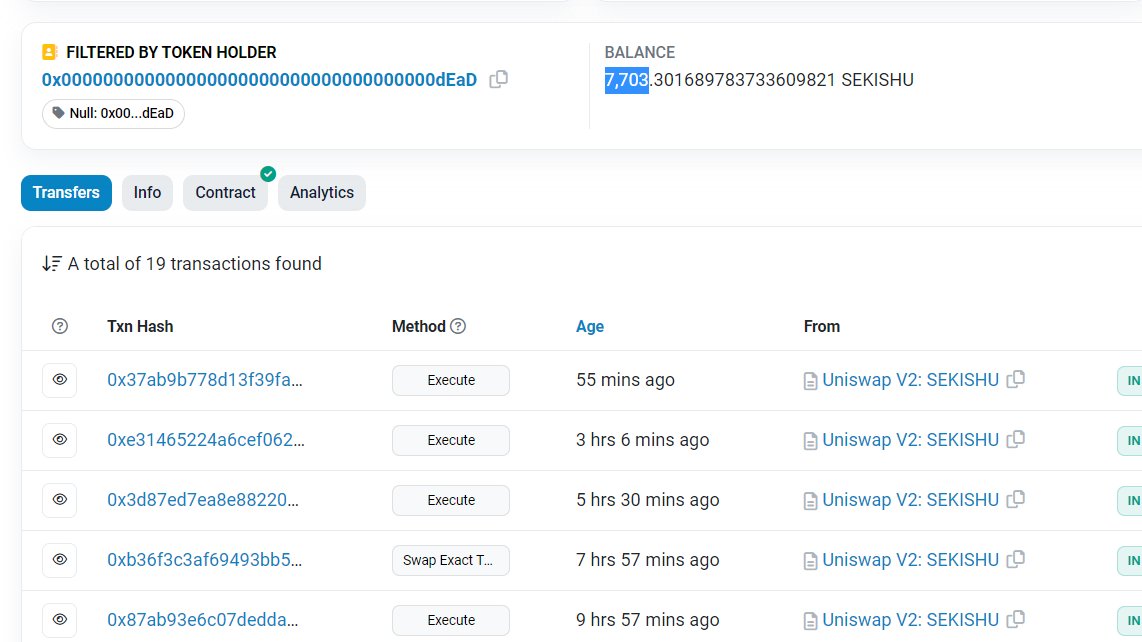Screen dimensions: 1142x642
Task: Click the orange token holder filter icon
Action: point(50,52)
